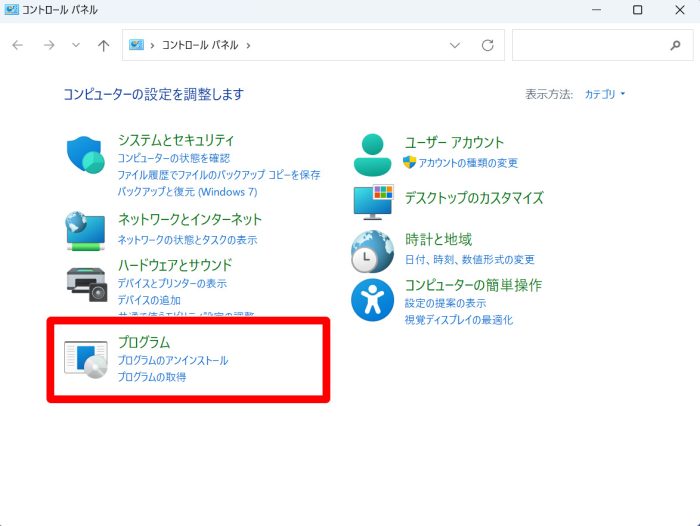Open デバイスとプリンターの表示 link
This screenshot has height=526, width=700.
172,284
